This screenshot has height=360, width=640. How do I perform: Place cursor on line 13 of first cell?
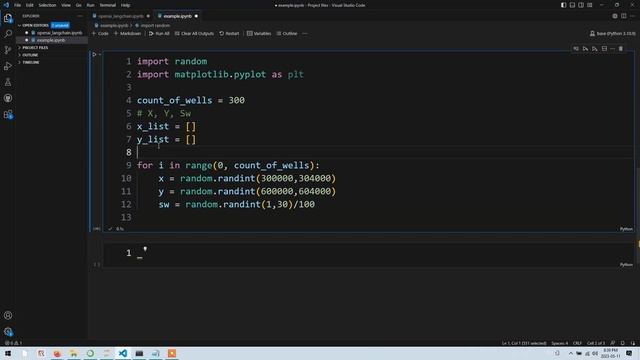click(x=384, y=217)
